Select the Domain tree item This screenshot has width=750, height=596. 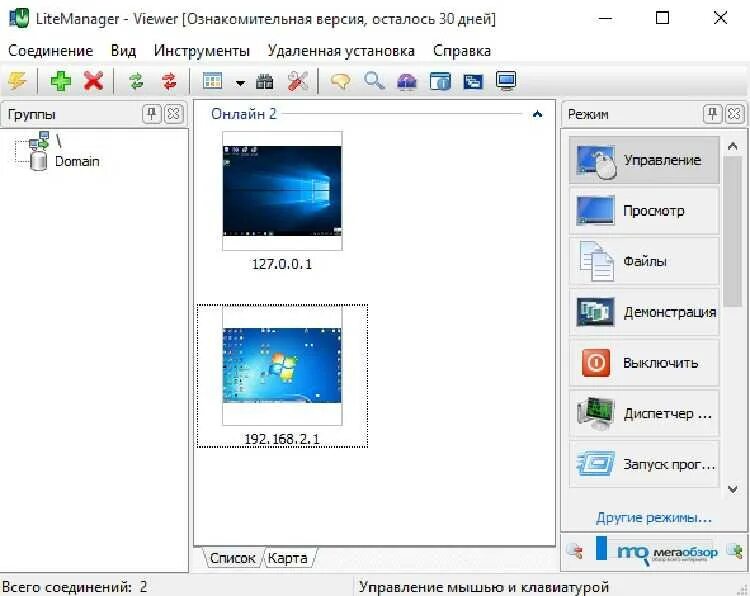tap(77, 161)
